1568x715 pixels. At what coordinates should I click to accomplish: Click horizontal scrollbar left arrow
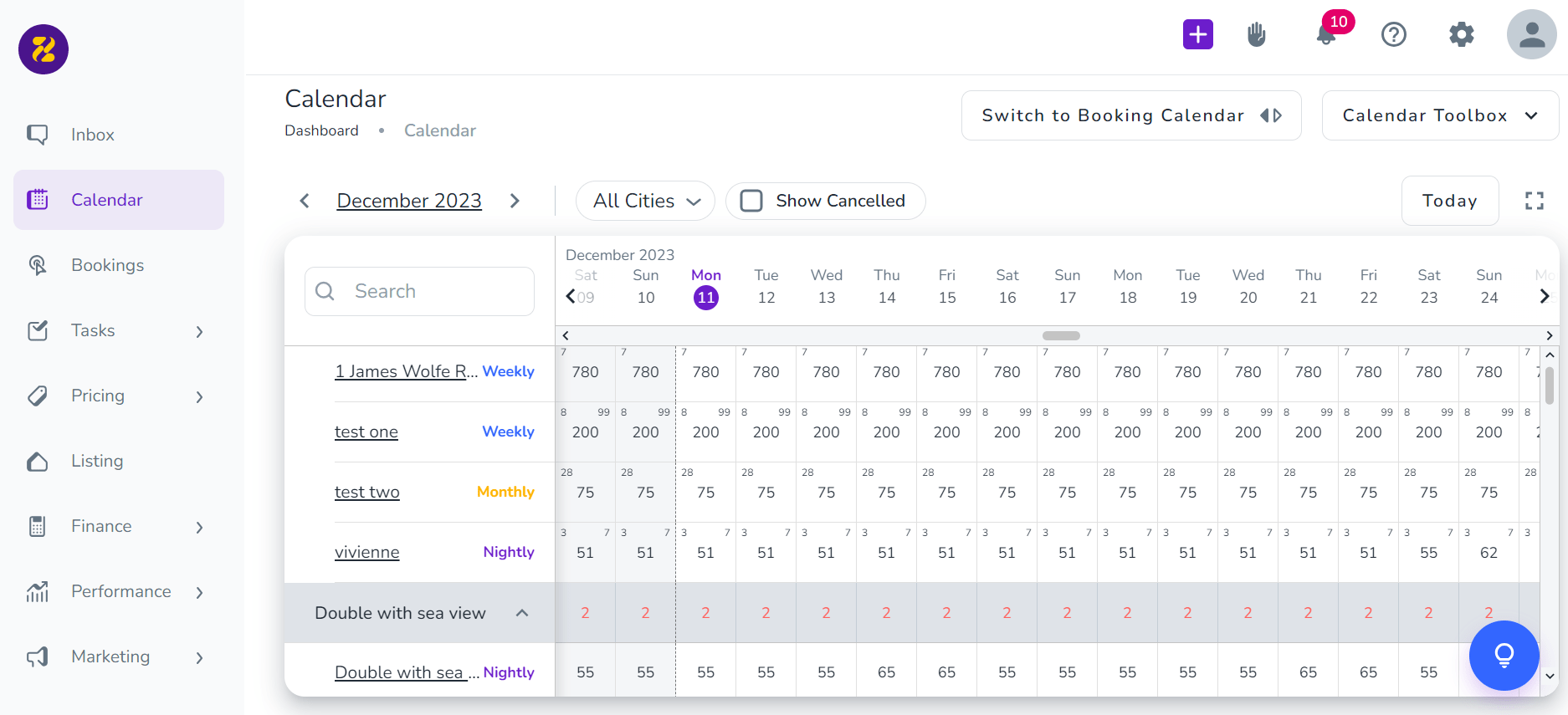coord(566,335)
